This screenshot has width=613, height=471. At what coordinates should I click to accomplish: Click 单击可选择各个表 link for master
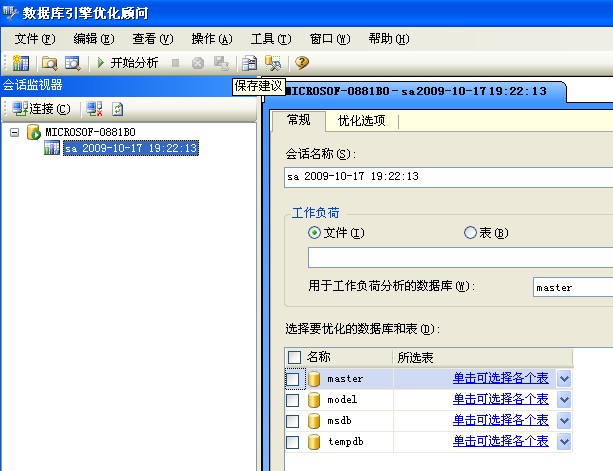501,378
